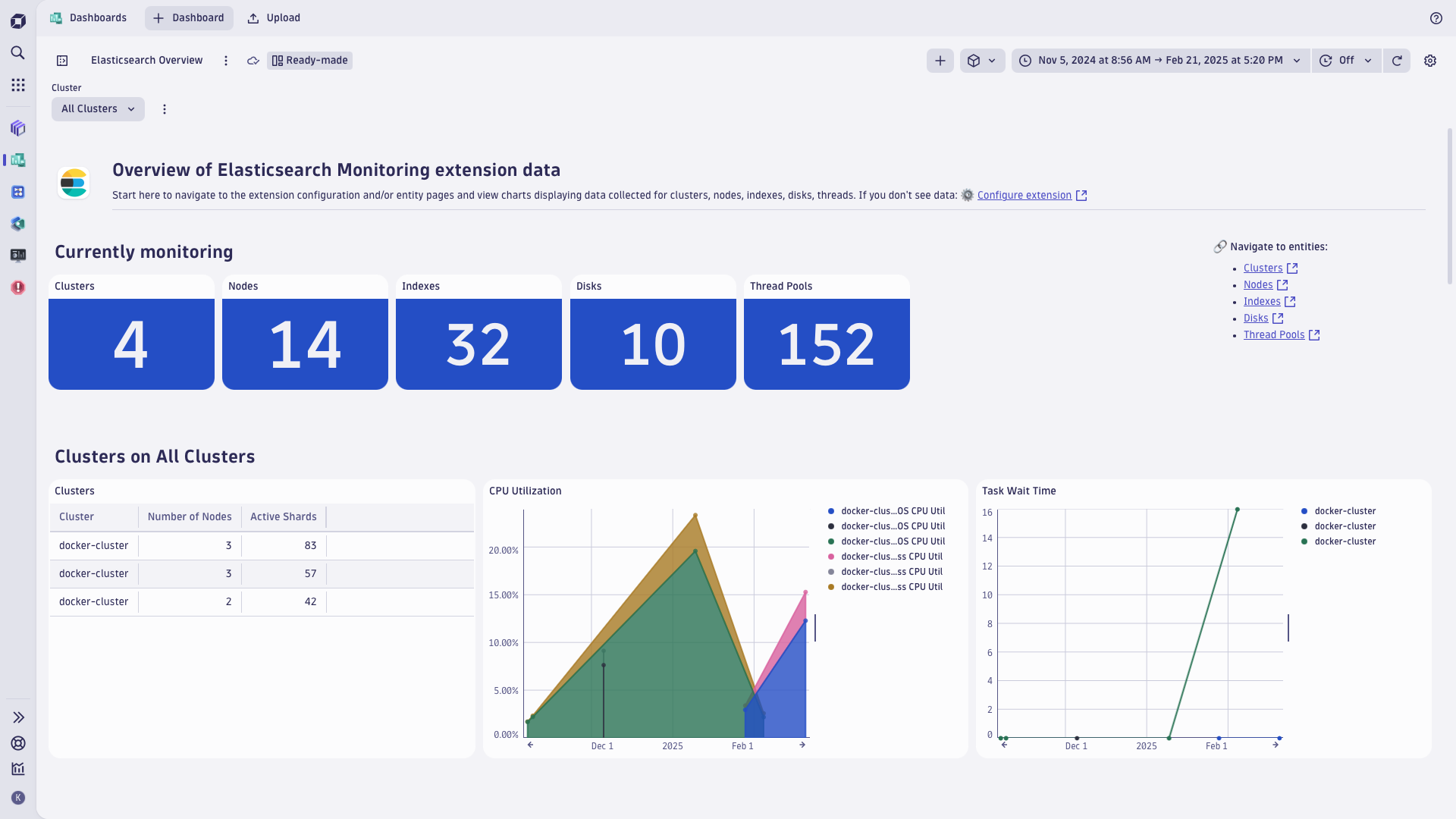
Task: Click the Thread Pools tile showing 152
Action: coord(827,332)
